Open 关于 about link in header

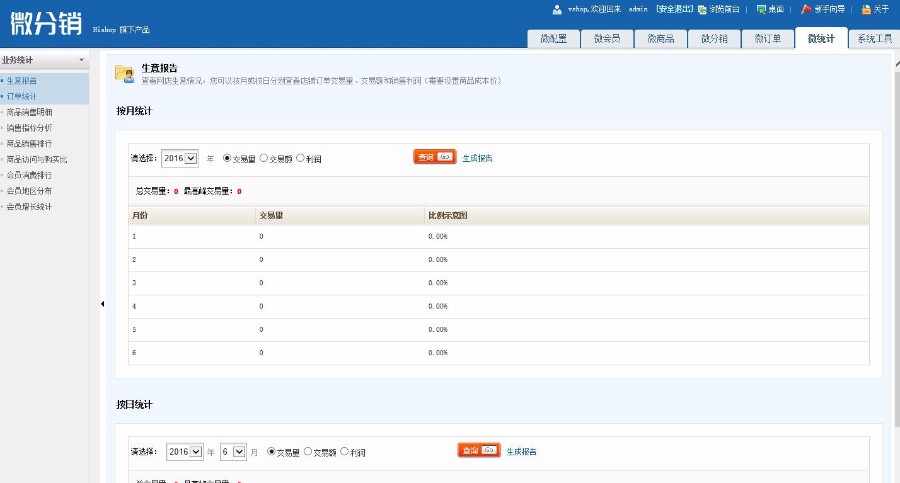click(x=875, y=9)
